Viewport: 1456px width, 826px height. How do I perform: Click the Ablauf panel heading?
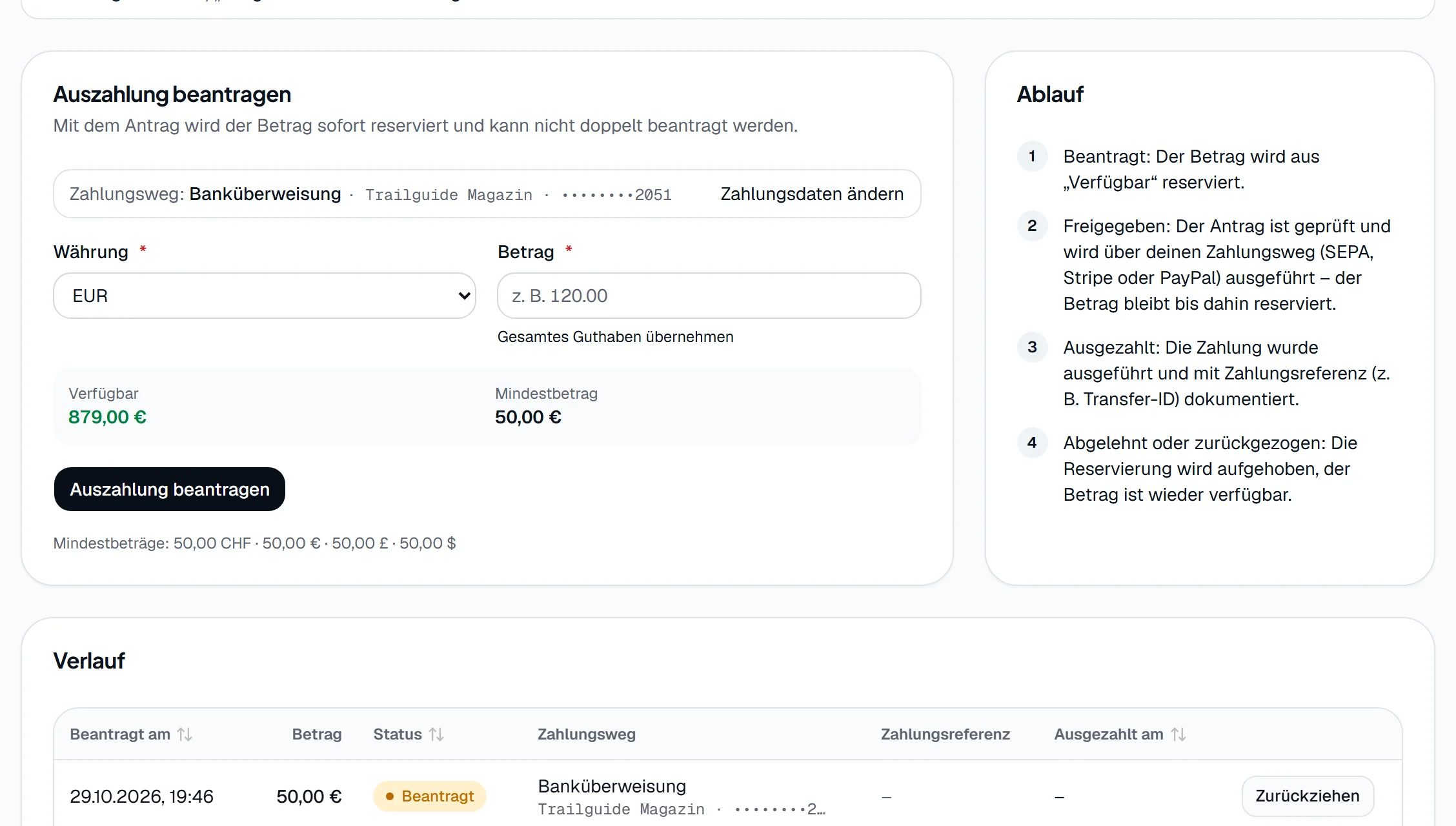[x=1050, y=94]
